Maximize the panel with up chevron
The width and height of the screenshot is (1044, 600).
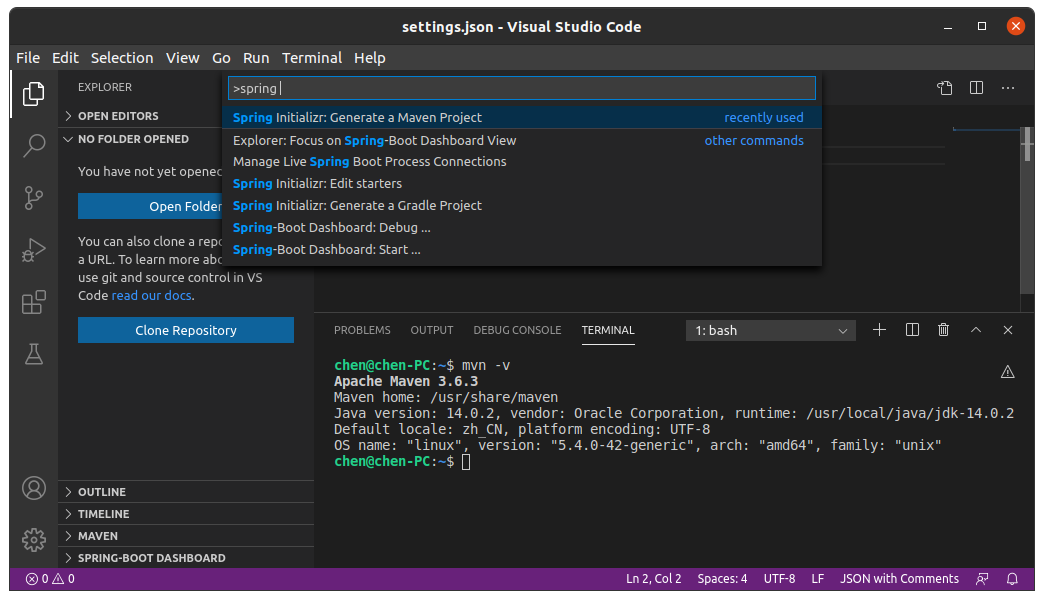(x=975, y=330)
